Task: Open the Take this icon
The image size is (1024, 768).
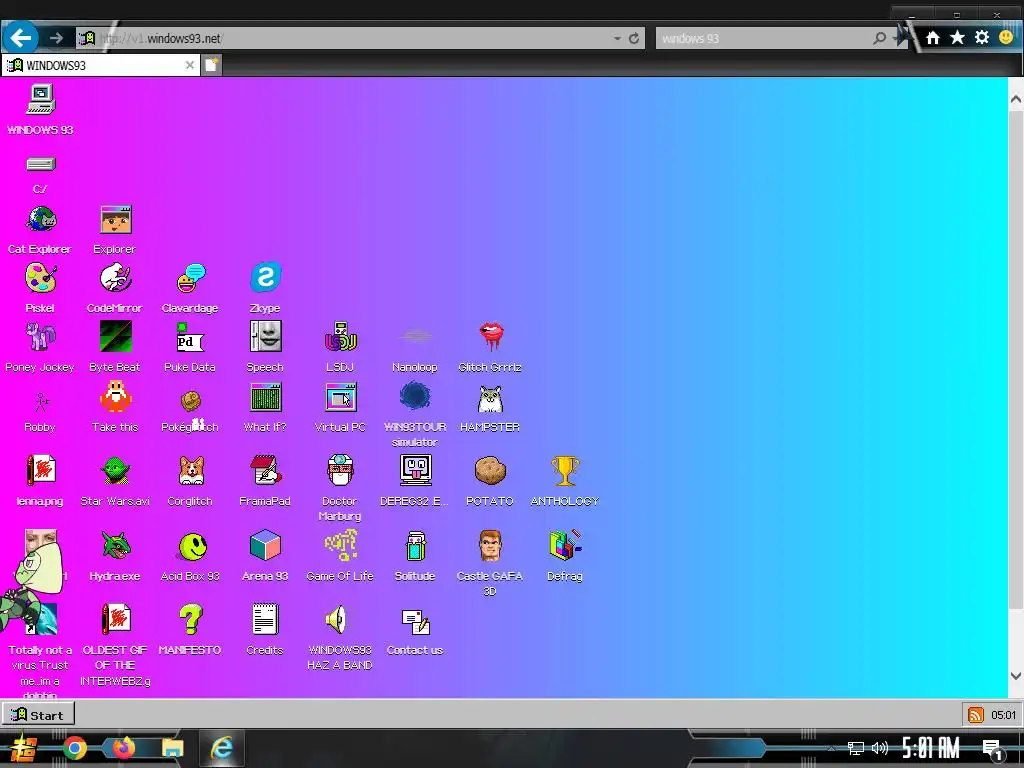Action: tap(116, 396)
